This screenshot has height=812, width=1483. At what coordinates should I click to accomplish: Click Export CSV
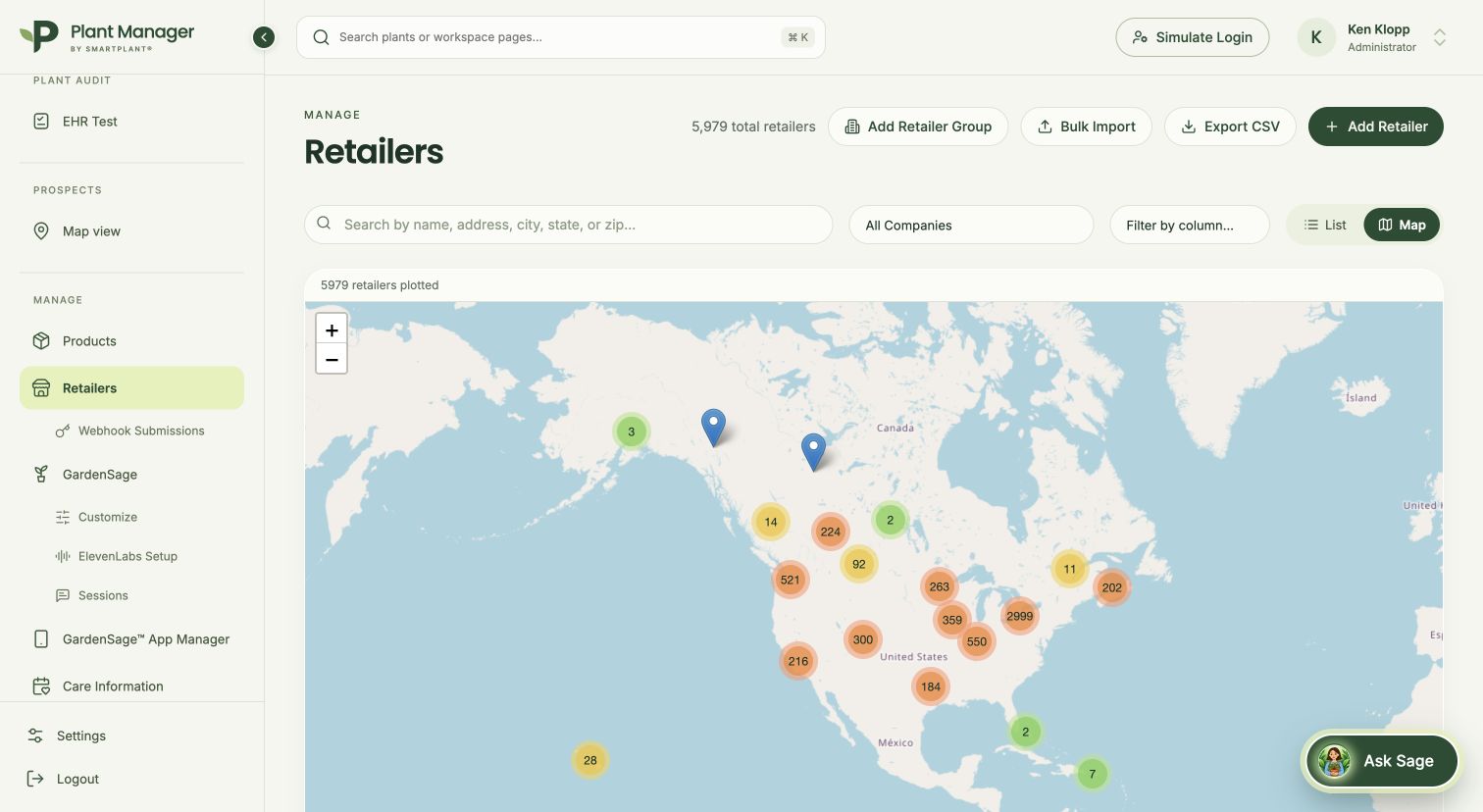(x=1230, y=127)
